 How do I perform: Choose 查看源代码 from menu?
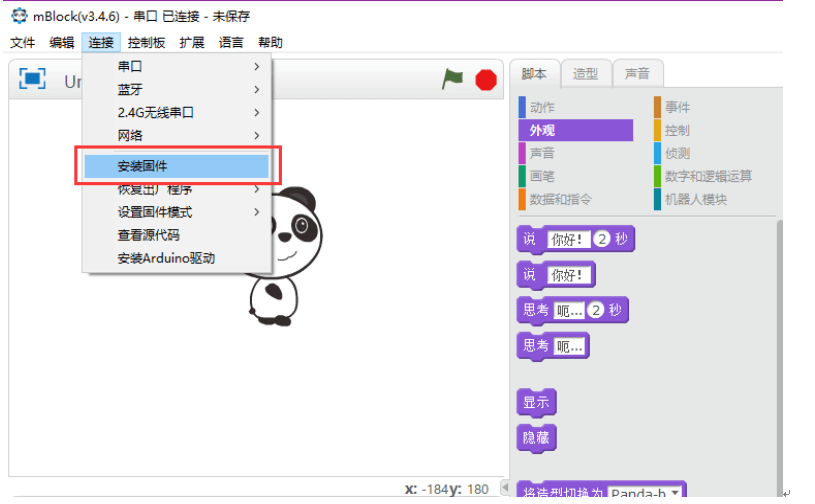pyautogui.click(x=177, y=235)
